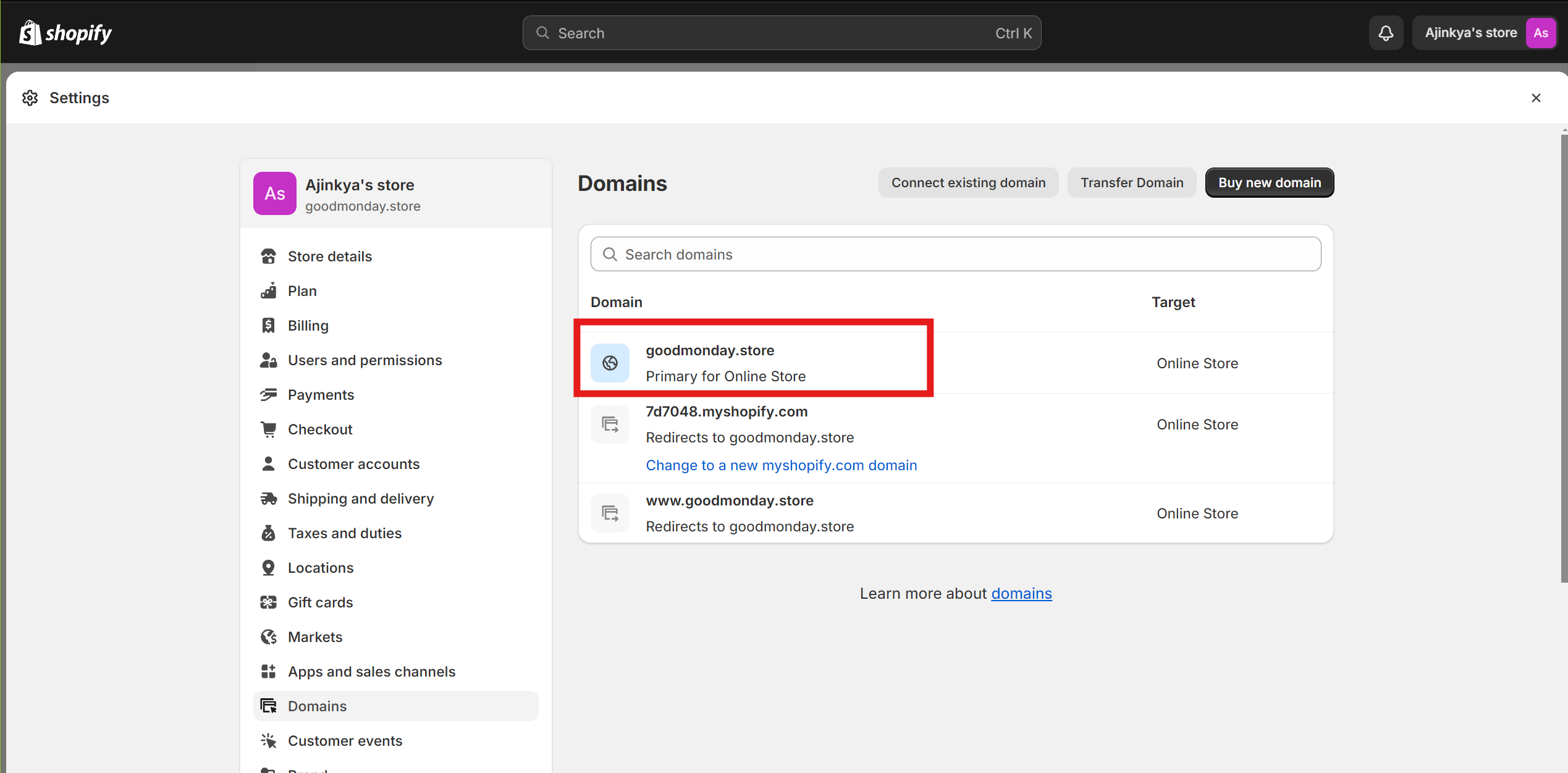The width and height of the screenshot is (1568, 773).
Task: Open Taxes and duties
Action: coord(395,533)
